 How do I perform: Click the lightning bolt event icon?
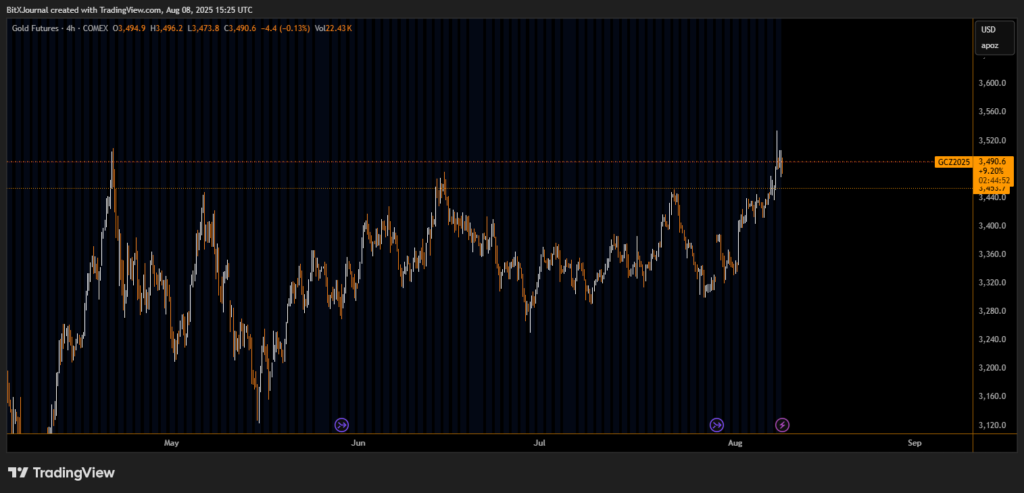pos(782,424)
